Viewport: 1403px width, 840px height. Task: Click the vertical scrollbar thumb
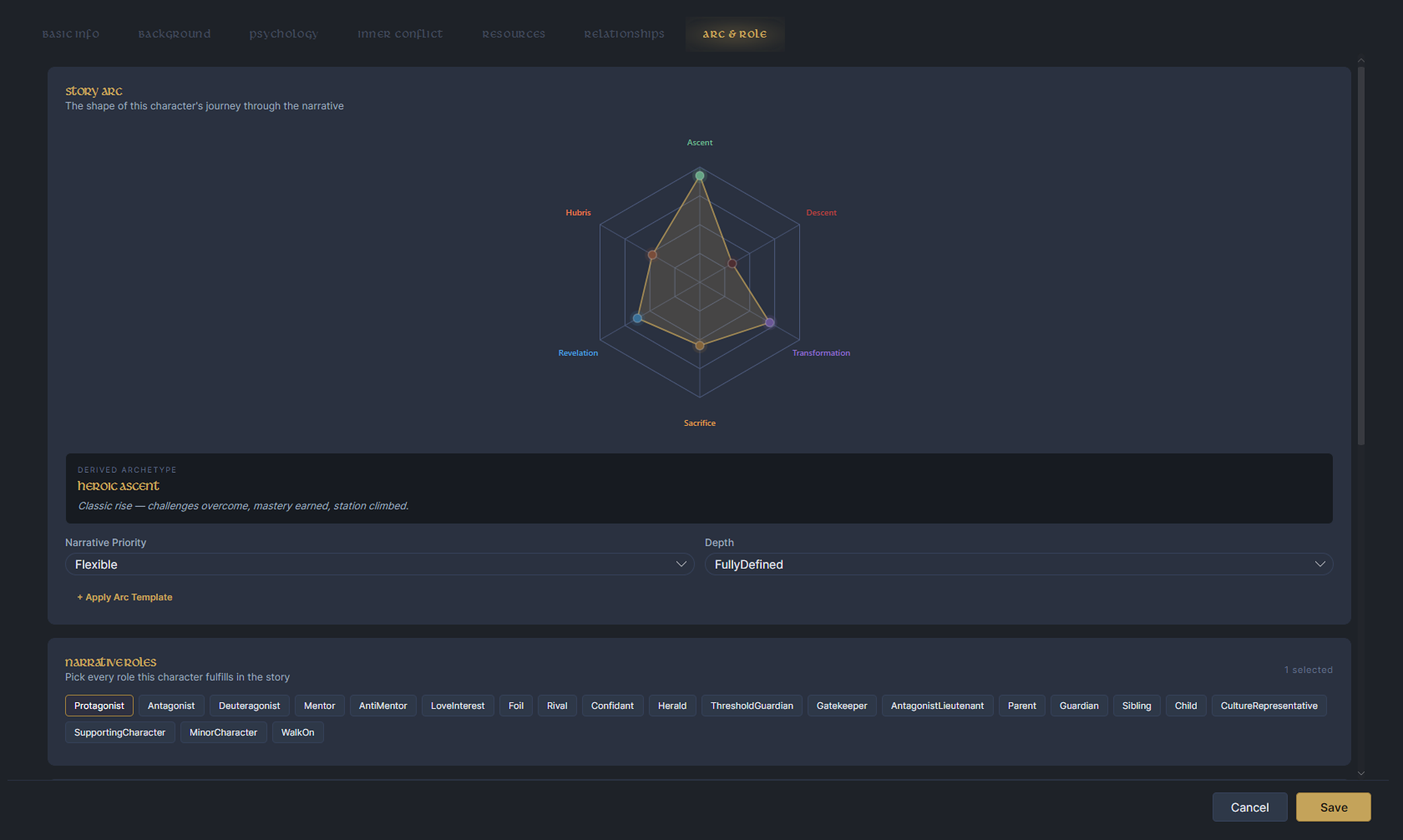click(x=1361, y=255)
